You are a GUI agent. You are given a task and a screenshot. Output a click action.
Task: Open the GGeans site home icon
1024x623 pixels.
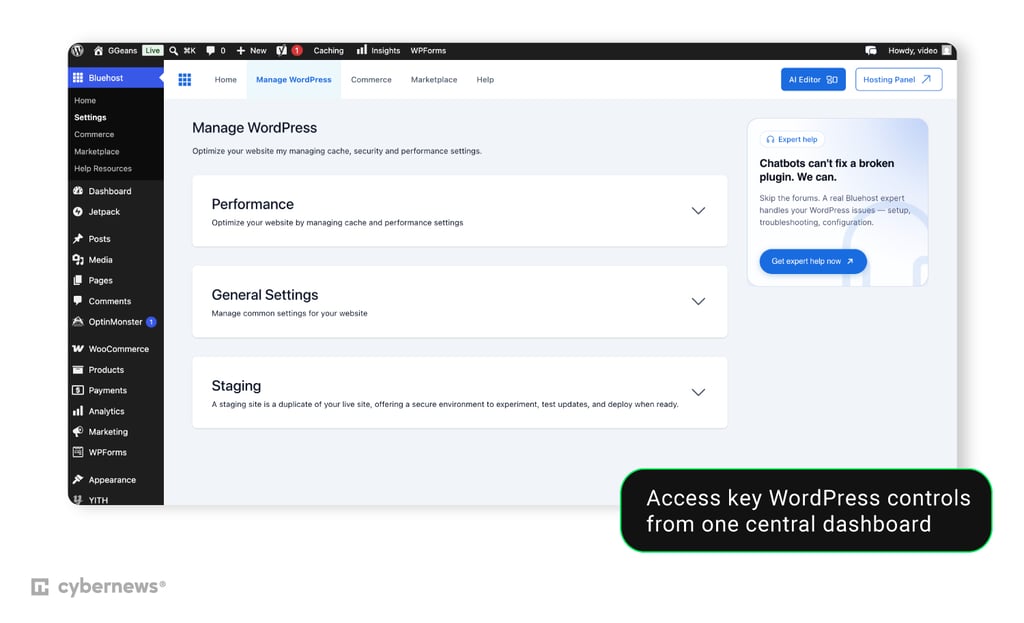point(98,50)
